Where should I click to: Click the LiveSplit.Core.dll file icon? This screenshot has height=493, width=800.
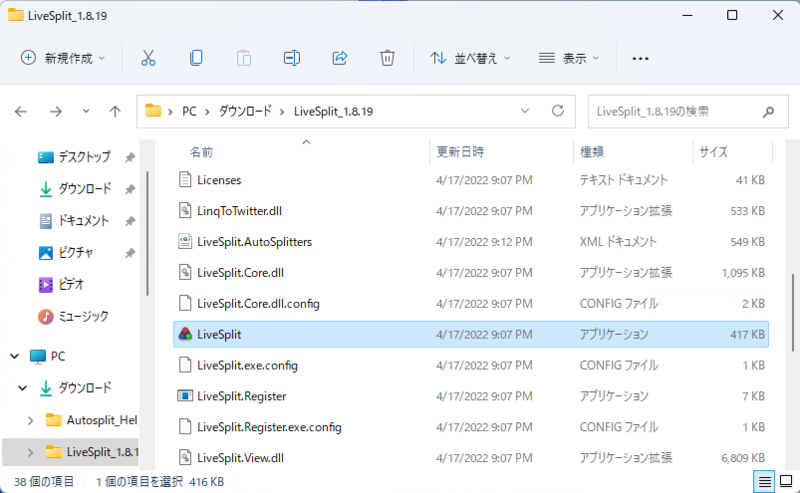[x=185, y=273]
